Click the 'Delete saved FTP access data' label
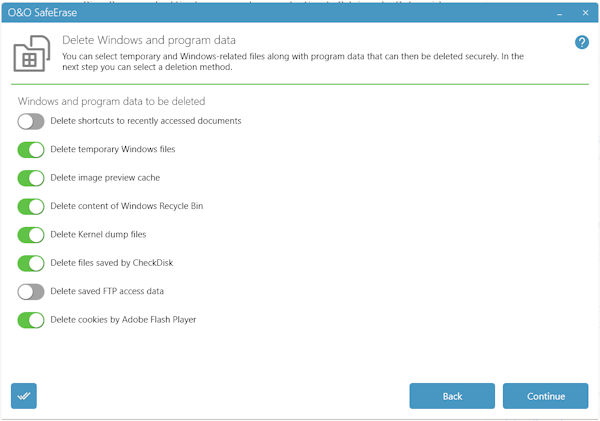The image size is (600, 421). click(107, 291)
